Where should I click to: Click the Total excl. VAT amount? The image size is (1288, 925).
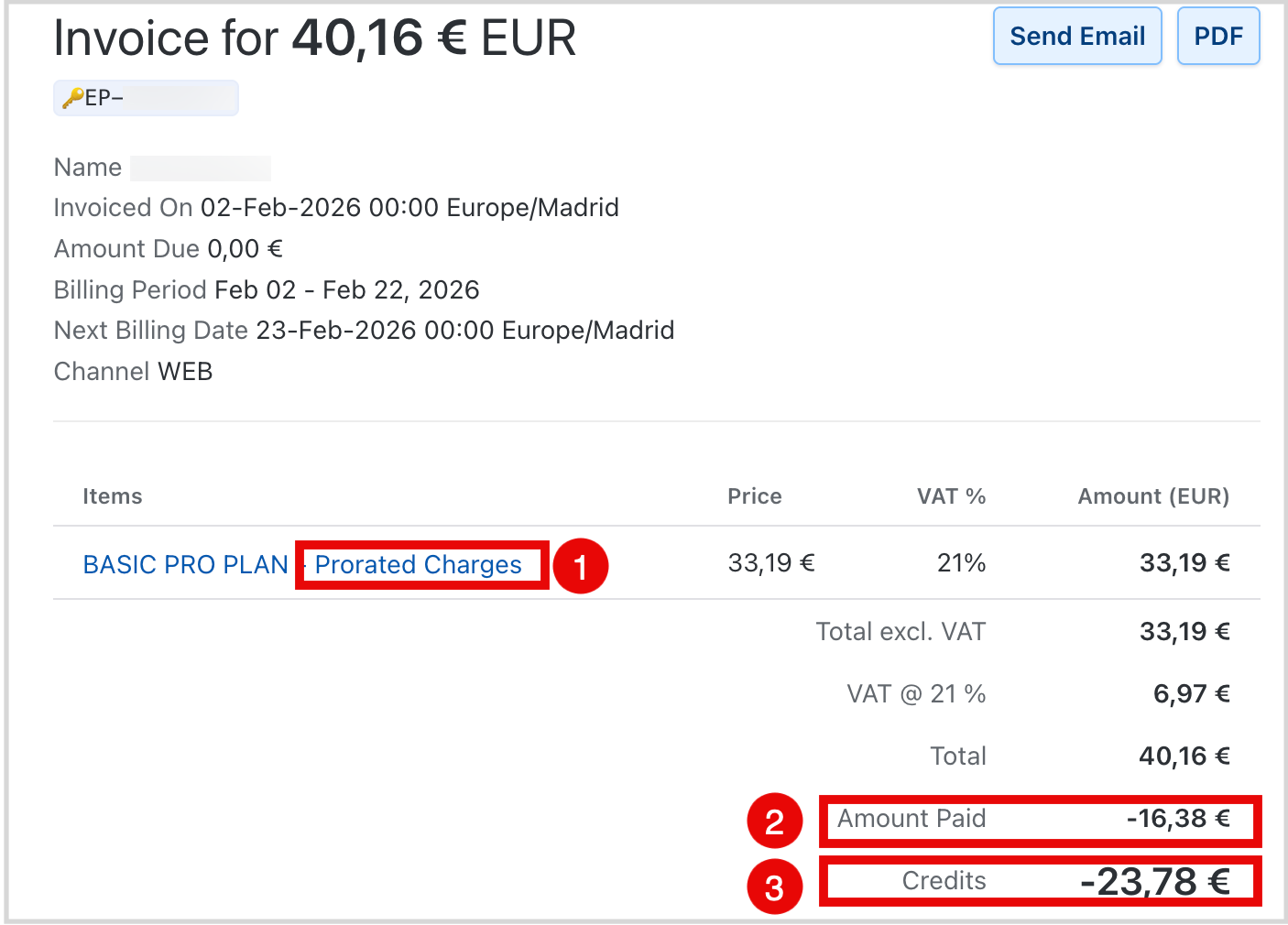coord(1184,632)
